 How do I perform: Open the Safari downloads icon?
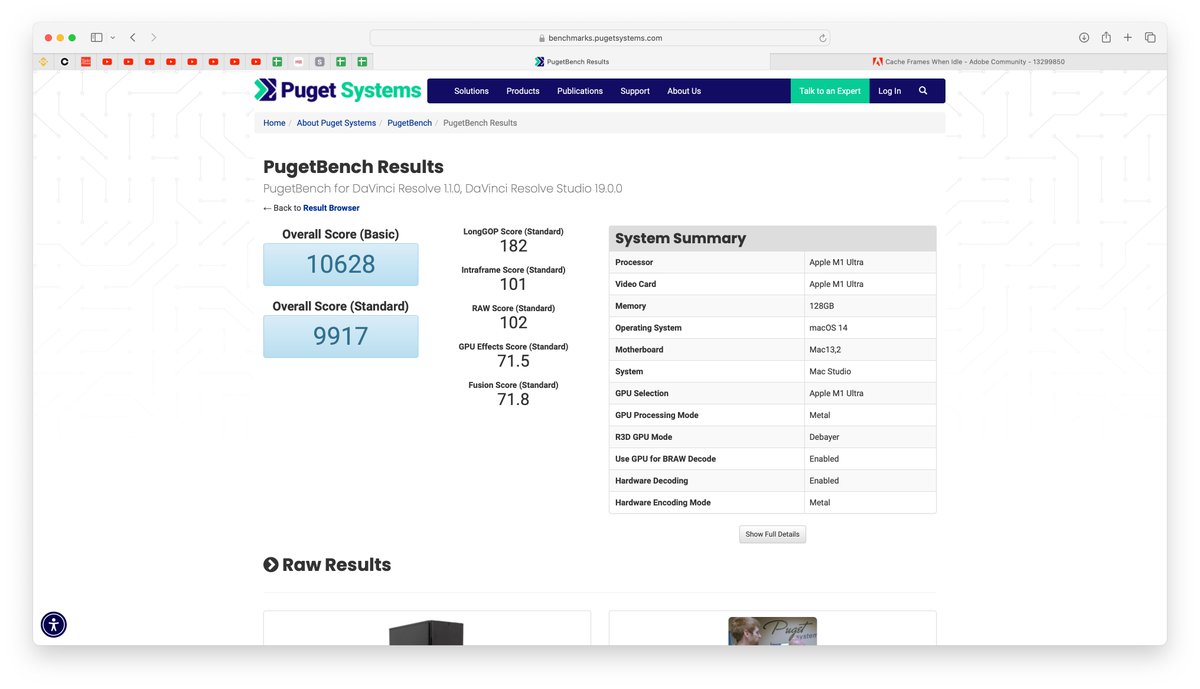(1084, 37)
